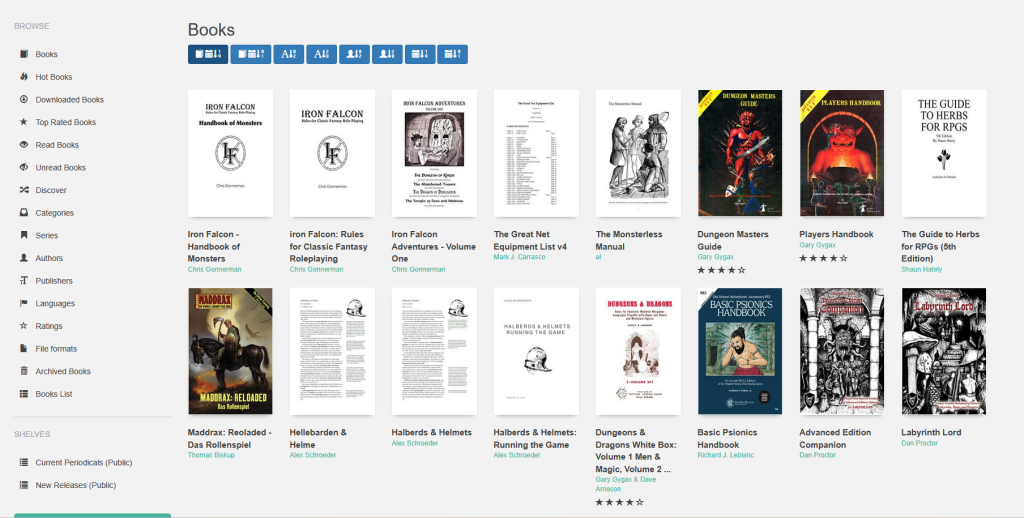1024x518 pixels.
Task: Open author Shaun Hately's page
Action: [x=921, y=269]
